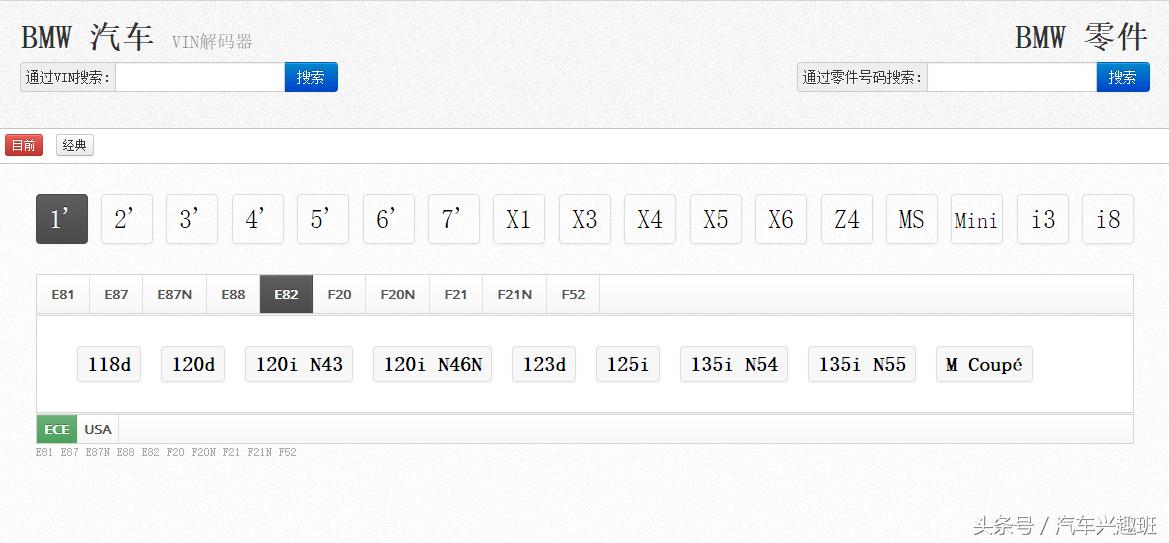This screenshot has width=1169, height=543.
Task: Click the VIN search input field
Action: [x=200, y=77]
